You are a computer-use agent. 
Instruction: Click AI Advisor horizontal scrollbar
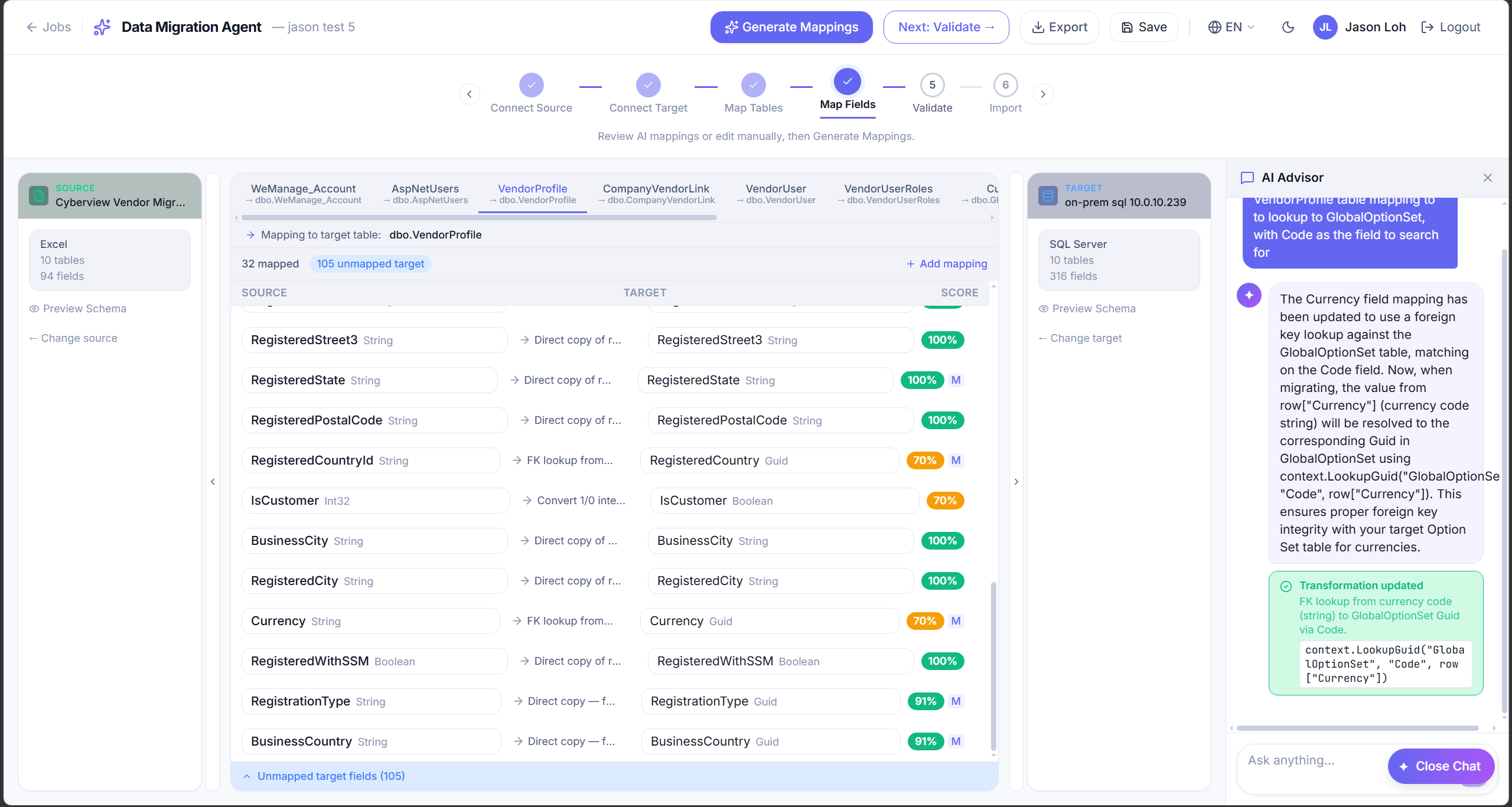pos(1358,728)
